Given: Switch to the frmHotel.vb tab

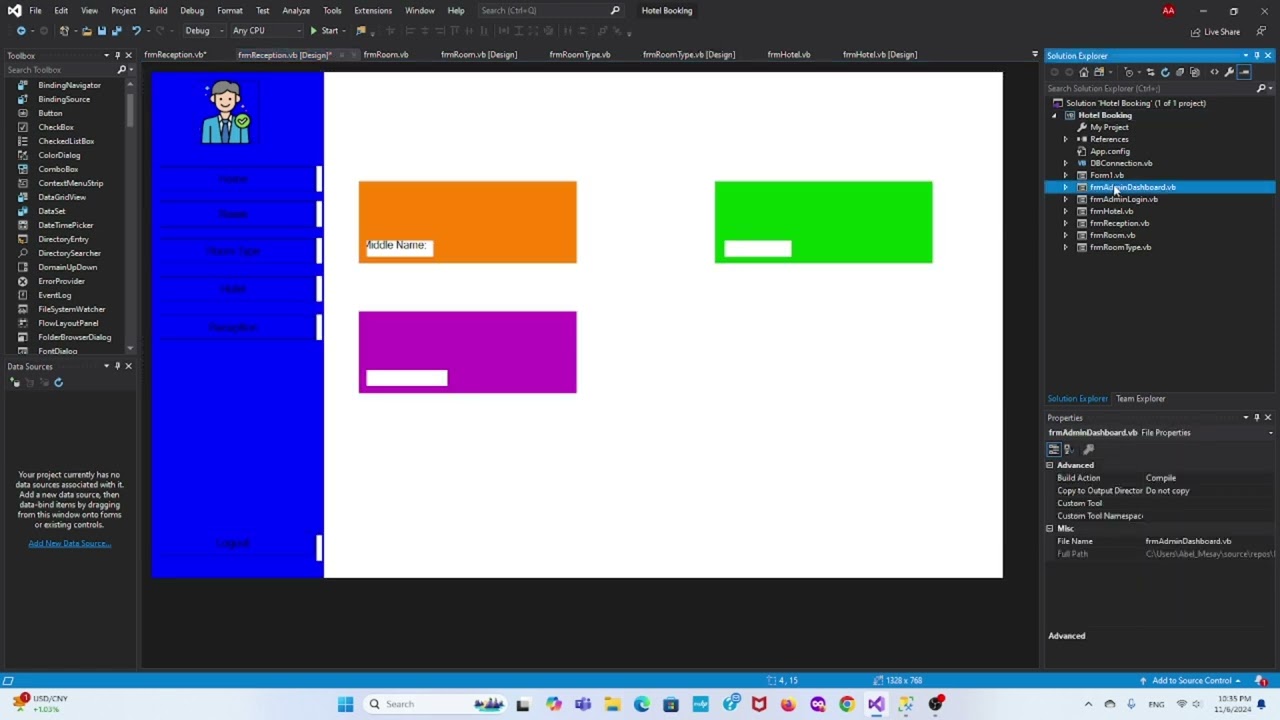Looking at the screenshot, I should pos(789,54).
